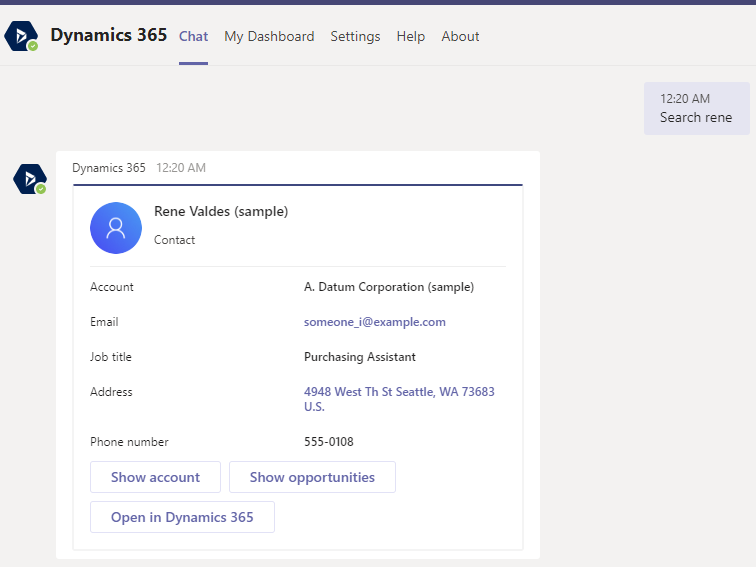Click the Phone number field label
756x567 pixels.
point(129,442)
